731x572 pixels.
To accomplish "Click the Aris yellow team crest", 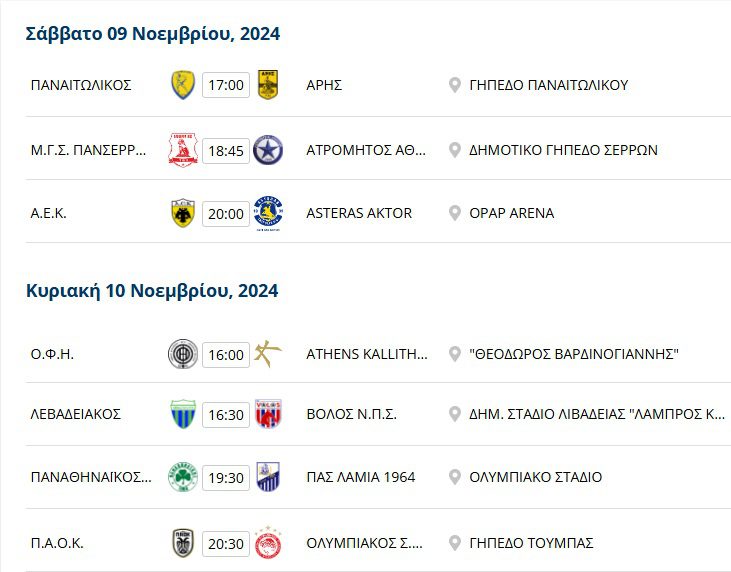I will (267, 84).
